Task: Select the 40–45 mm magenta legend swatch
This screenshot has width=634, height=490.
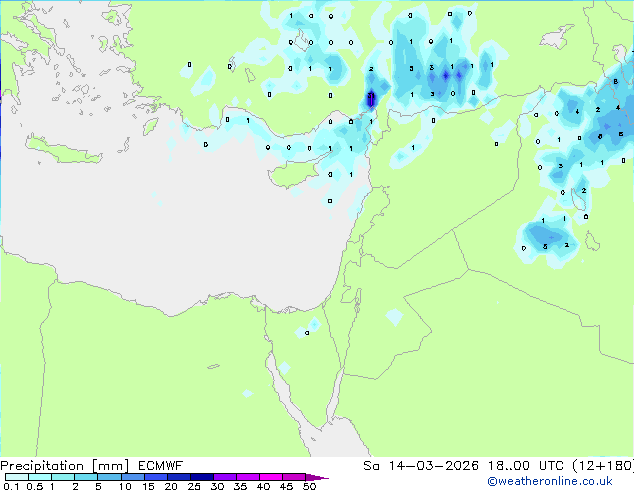Action: point(271,477)
